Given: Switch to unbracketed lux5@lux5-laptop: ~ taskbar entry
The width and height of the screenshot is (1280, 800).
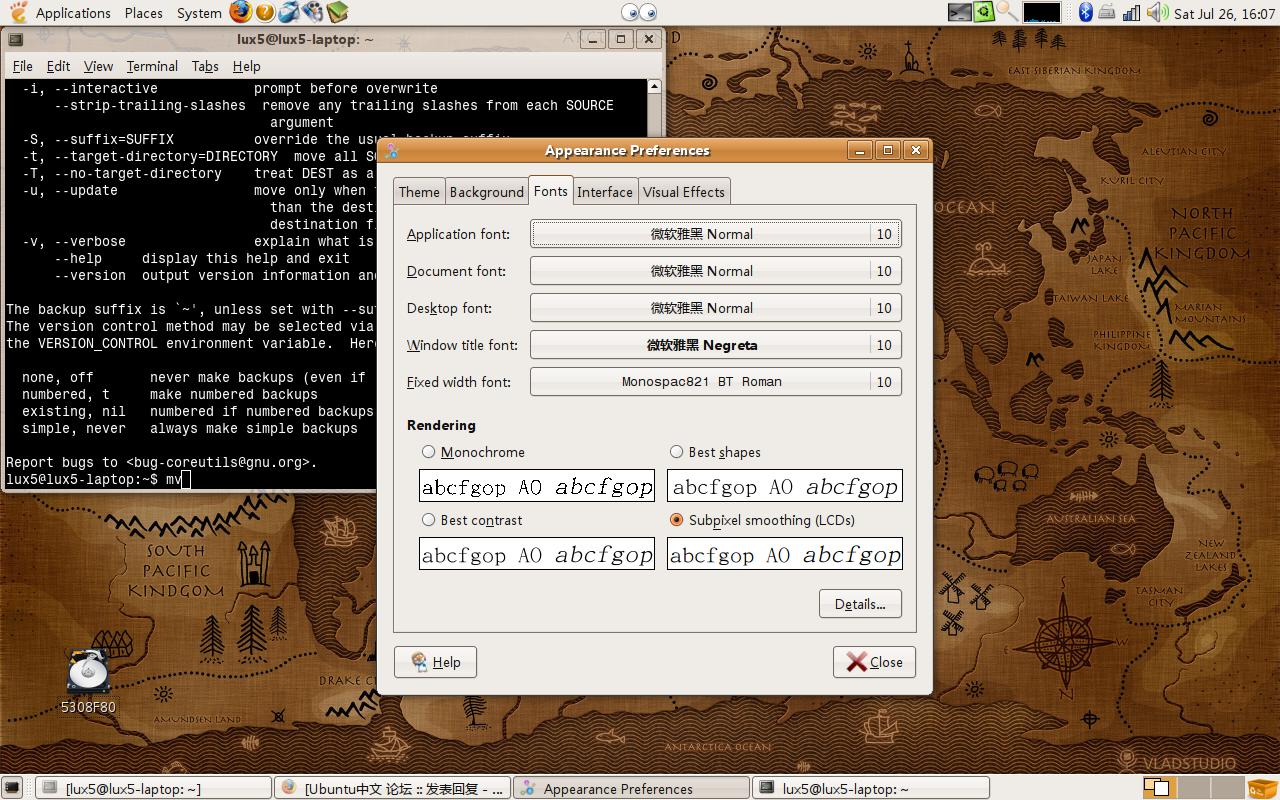Looking at the screenshot, I should (x=871, y=788).
